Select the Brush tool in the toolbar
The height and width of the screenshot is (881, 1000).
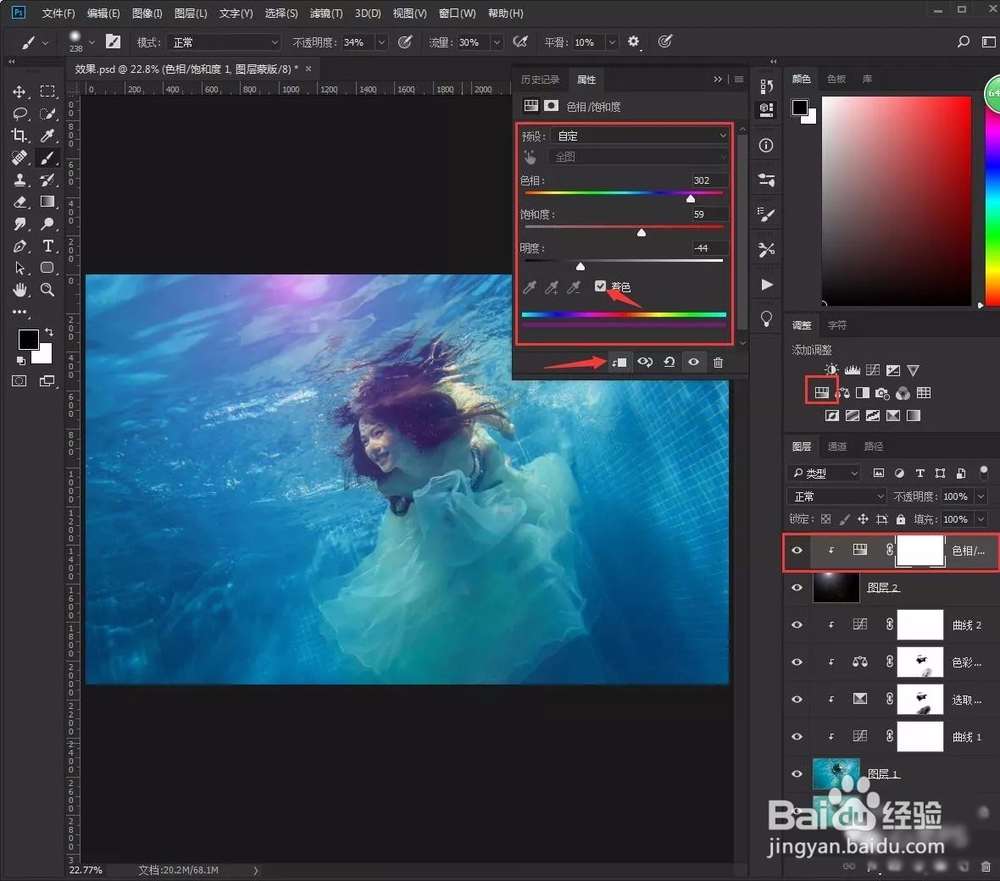pos(47,157)
